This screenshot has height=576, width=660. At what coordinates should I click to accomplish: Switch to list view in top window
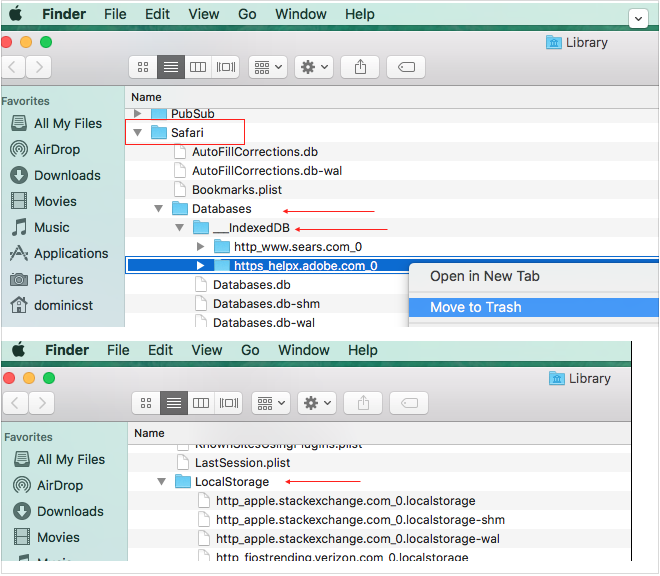click(x=171, y=67)
